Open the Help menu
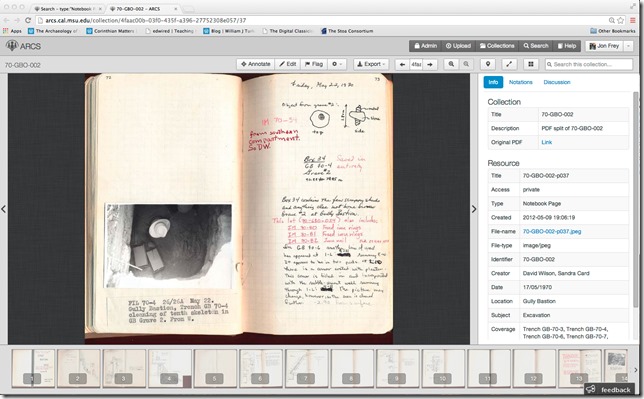This screenshot has width=644, height=399. (566, 46)
